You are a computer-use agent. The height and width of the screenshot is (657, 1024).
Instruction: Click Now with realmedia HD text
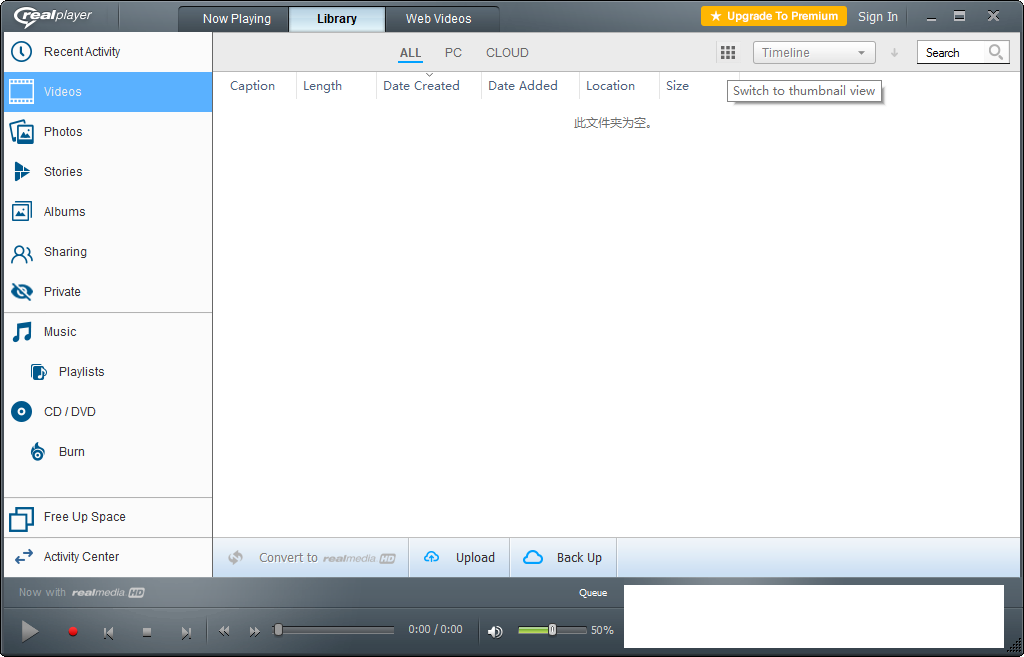point(81,593)
